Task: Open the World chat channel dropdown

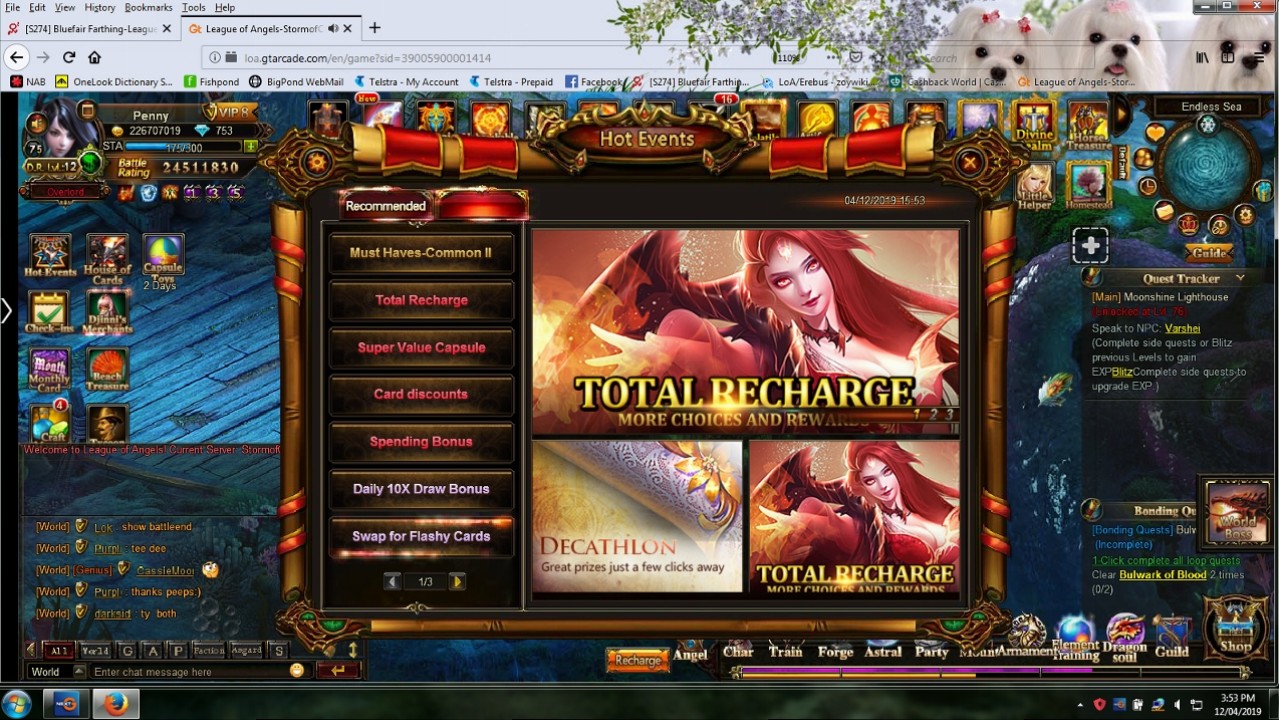Action: 56,672
